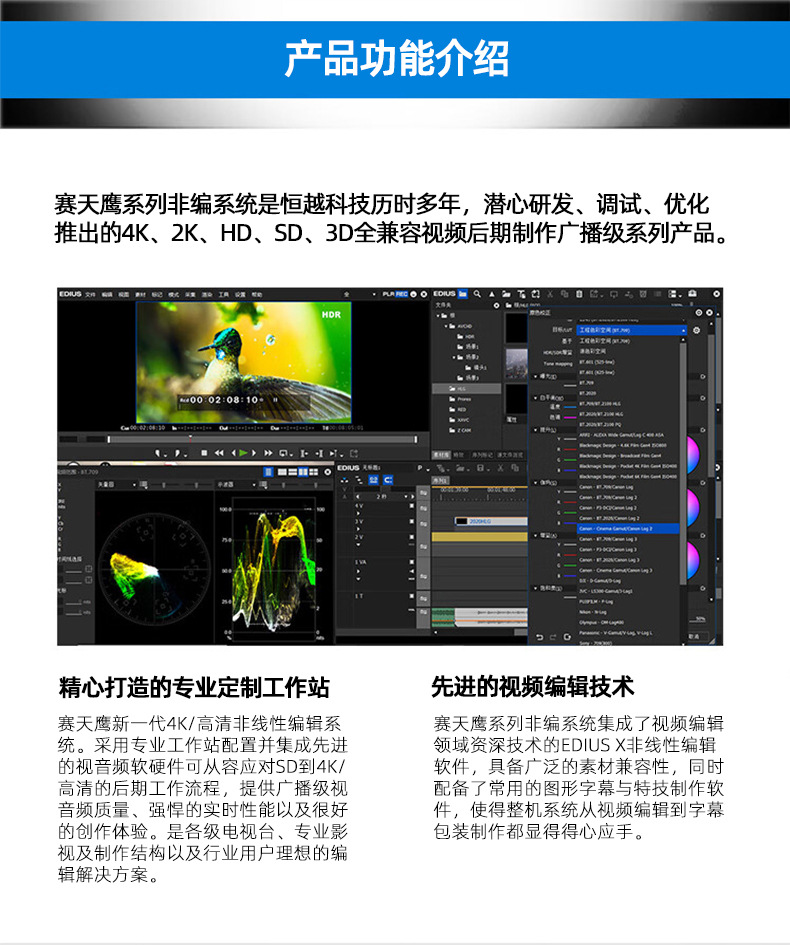Click undo arrow in color correction panel
The height and width of the screenshot is (945, 790).
tap(539, 637)
